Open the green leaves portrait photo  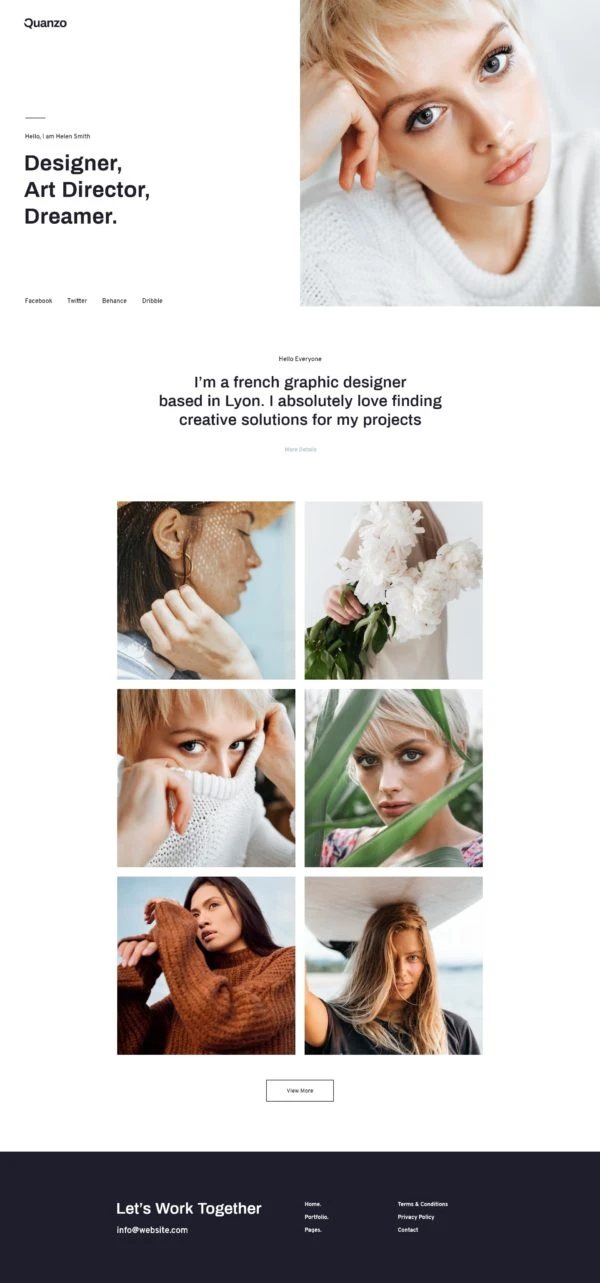pos(394,778)
